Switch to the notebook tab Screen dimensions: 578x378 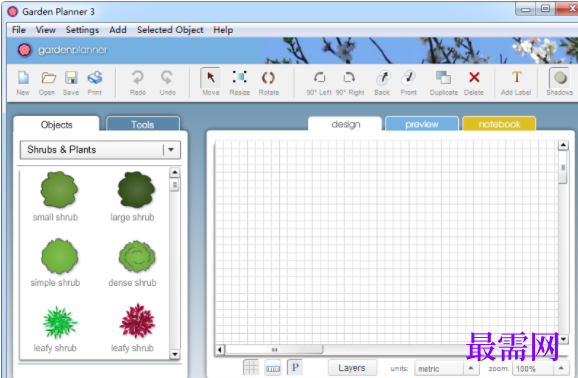499,124
